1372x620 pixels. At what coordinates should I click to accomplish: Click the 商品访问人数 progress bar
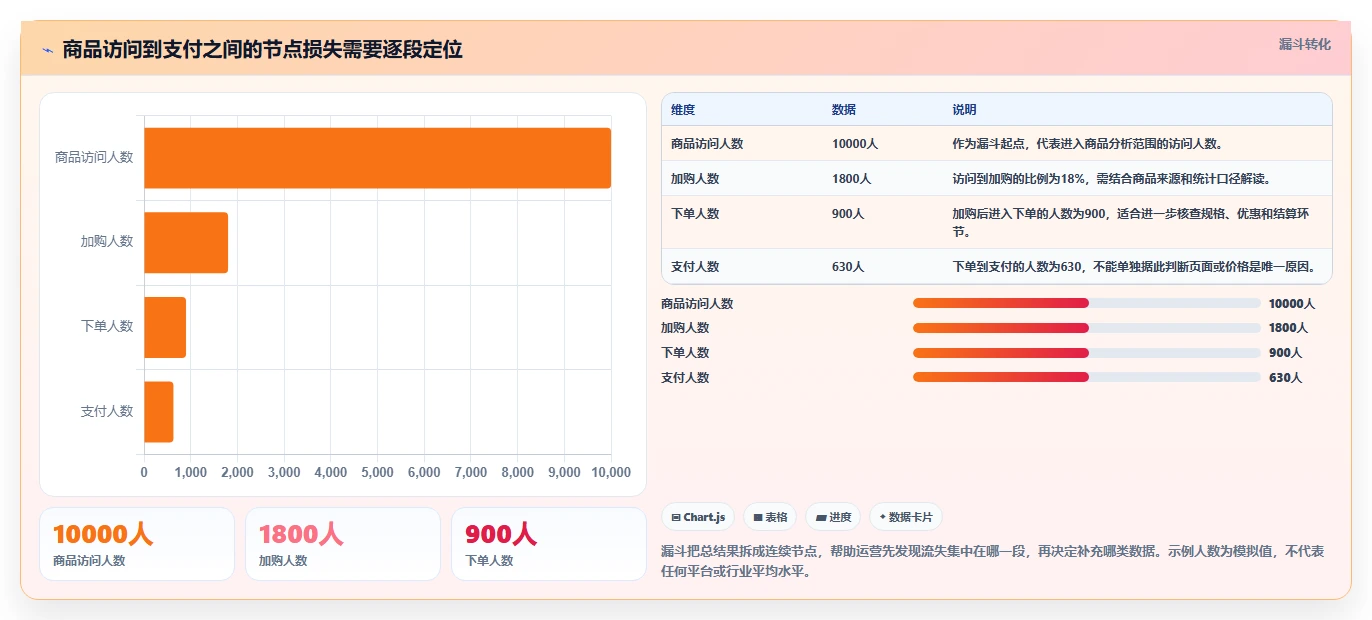coord(1087,303)
